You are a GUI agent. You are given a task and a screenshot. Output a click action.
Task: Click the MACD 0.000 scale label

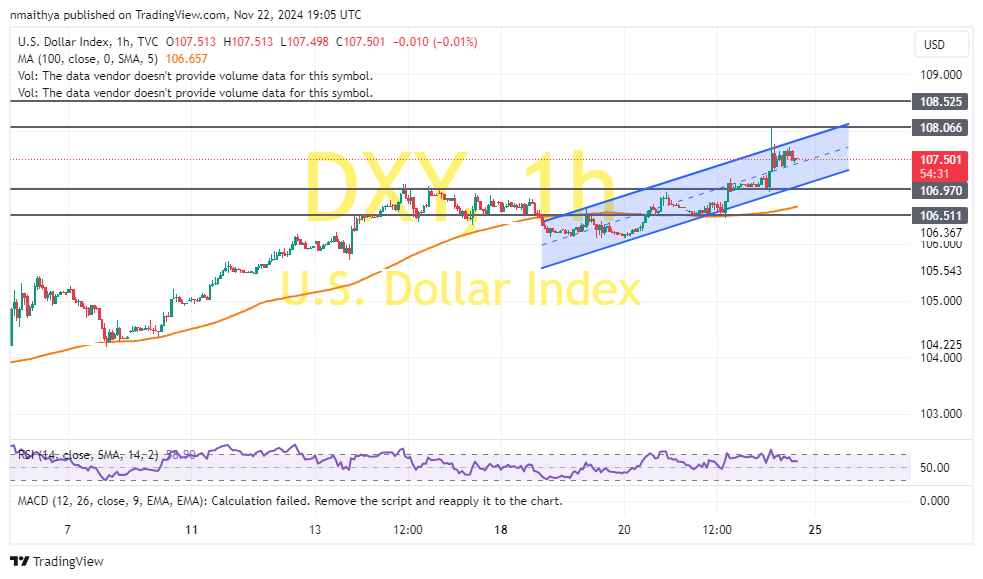pyautogui.click(x=934, y=501)
